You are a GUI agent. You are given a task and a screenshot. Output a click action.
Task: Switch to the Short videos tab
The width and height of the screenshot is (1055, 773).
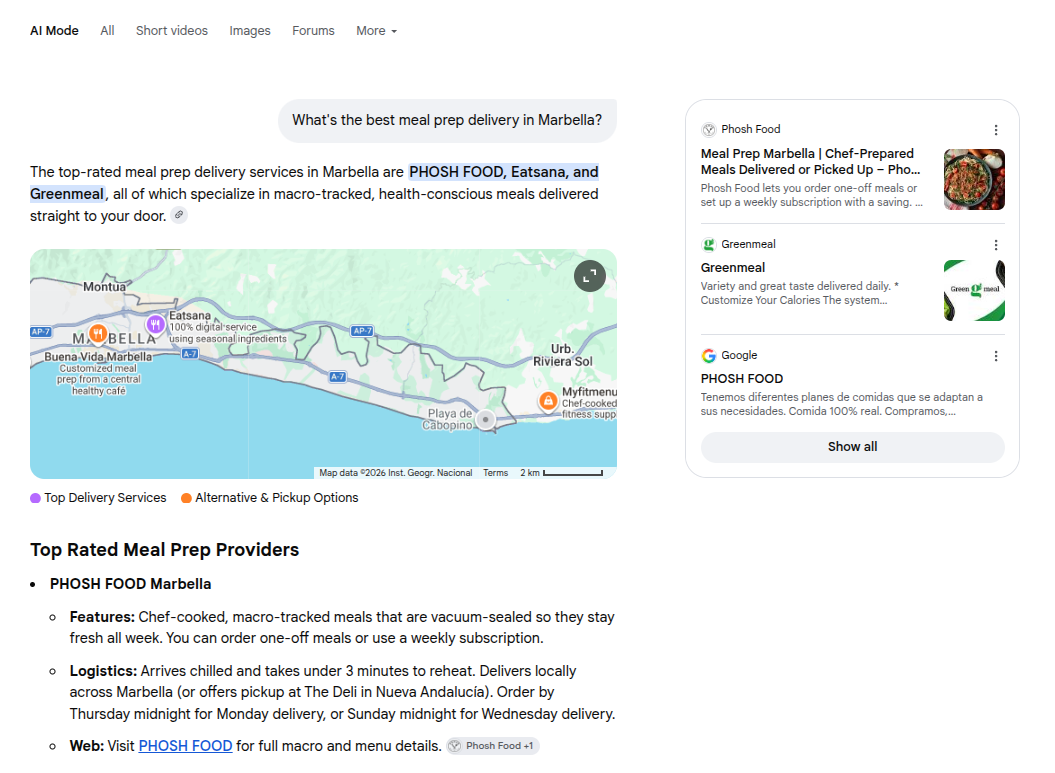tap(172, 31)
